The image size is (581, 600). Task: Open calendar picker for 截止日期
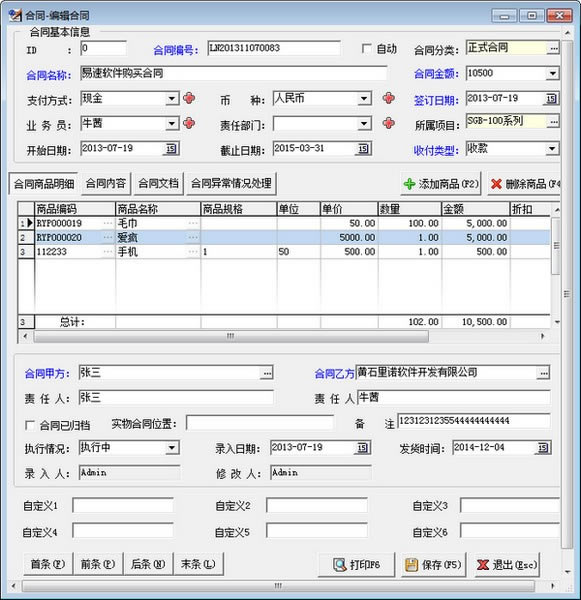point(363,148)
